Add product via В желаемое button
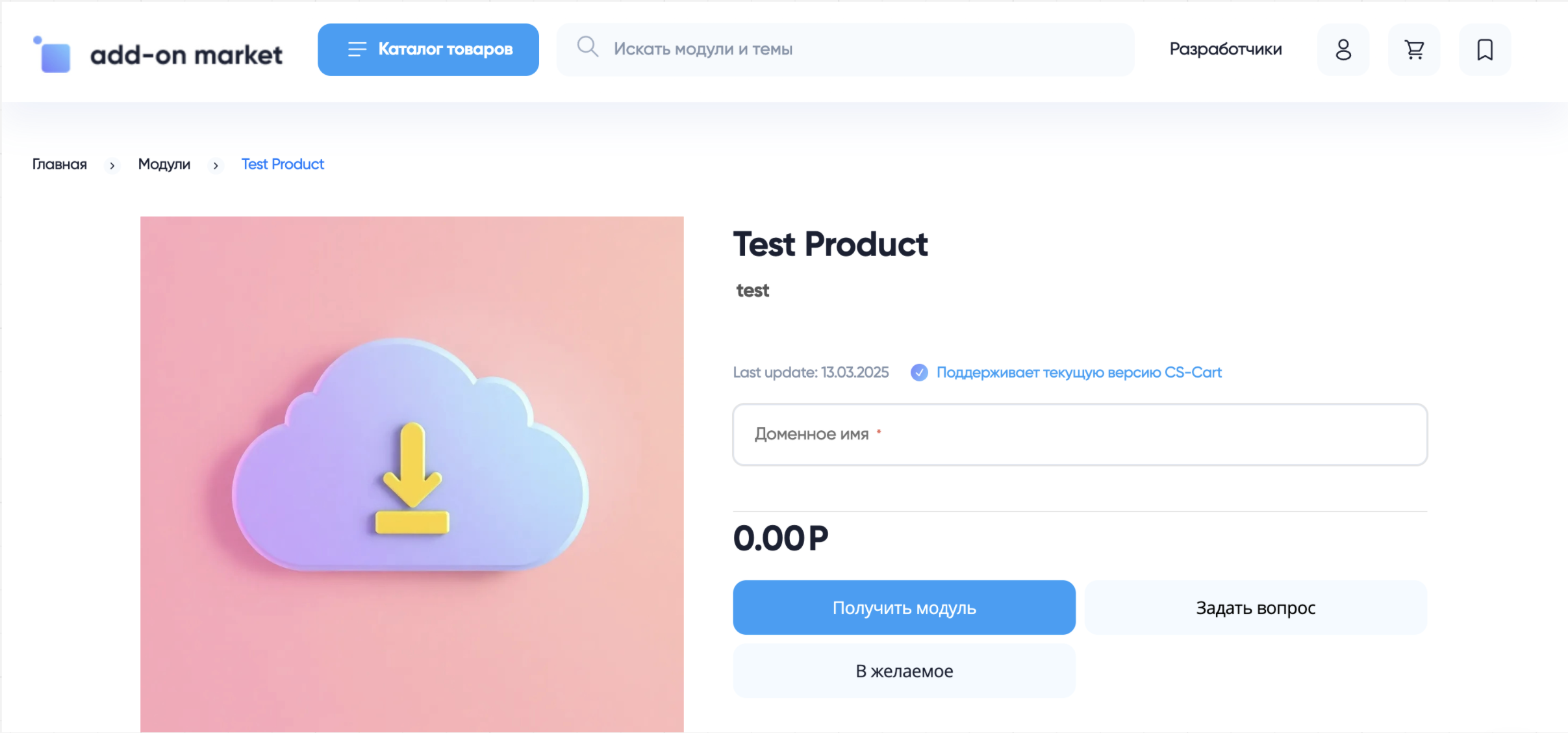Screen dimensions: 1568x733 coord(904,671)
